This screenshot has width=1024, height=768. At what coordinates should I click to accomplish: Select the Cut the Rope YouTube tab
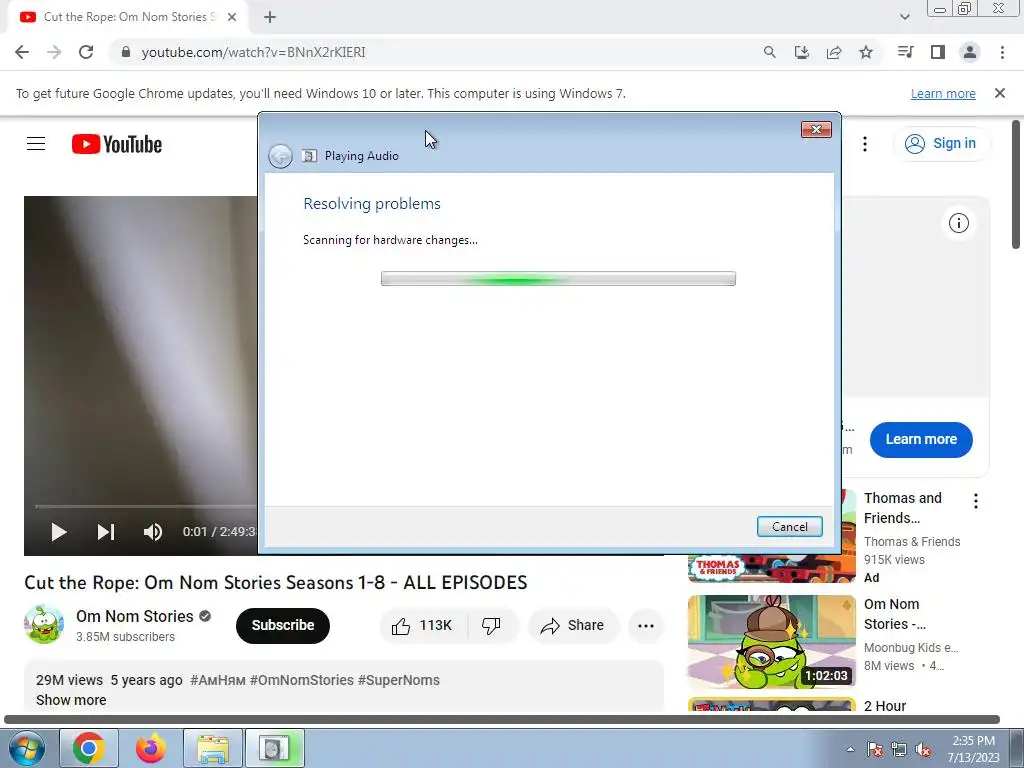point(127,17)
